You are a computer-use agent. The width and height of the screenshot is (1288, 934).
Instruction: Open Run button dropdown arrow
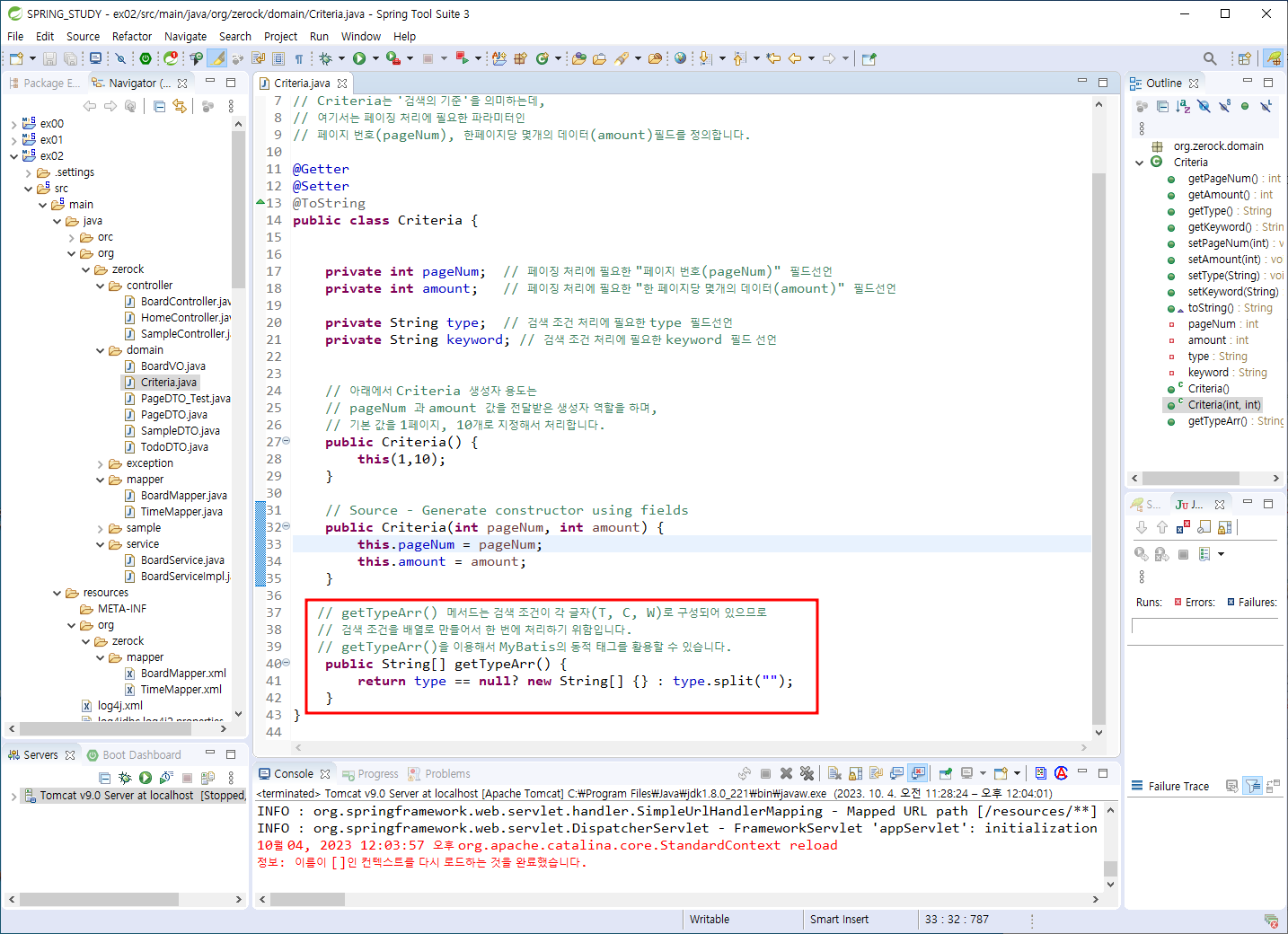(375, 58)
